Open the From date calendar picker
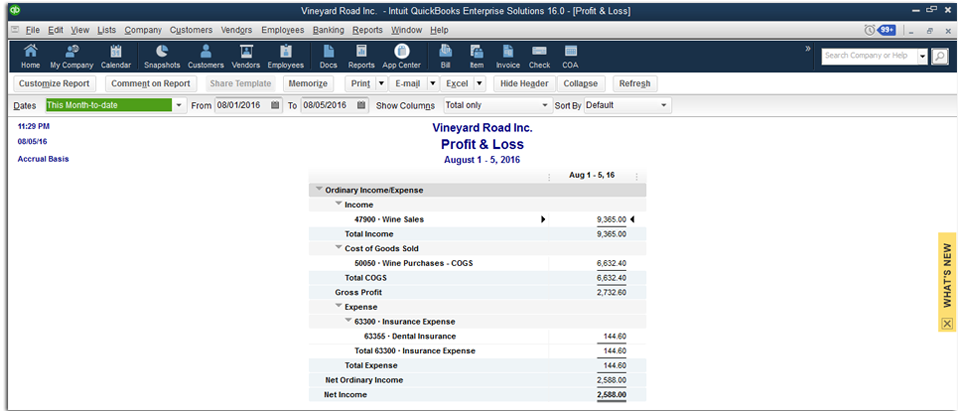This screenshot has height=411, width=964. [276, 105]
